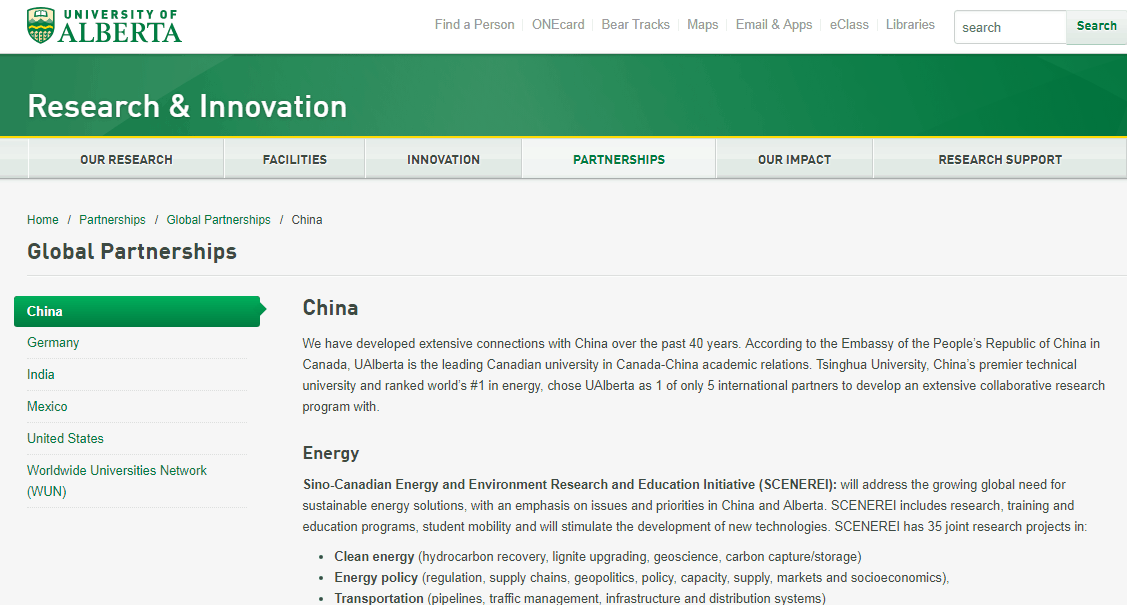
Task: Open the India sidebar link
Action: (41, 374)
